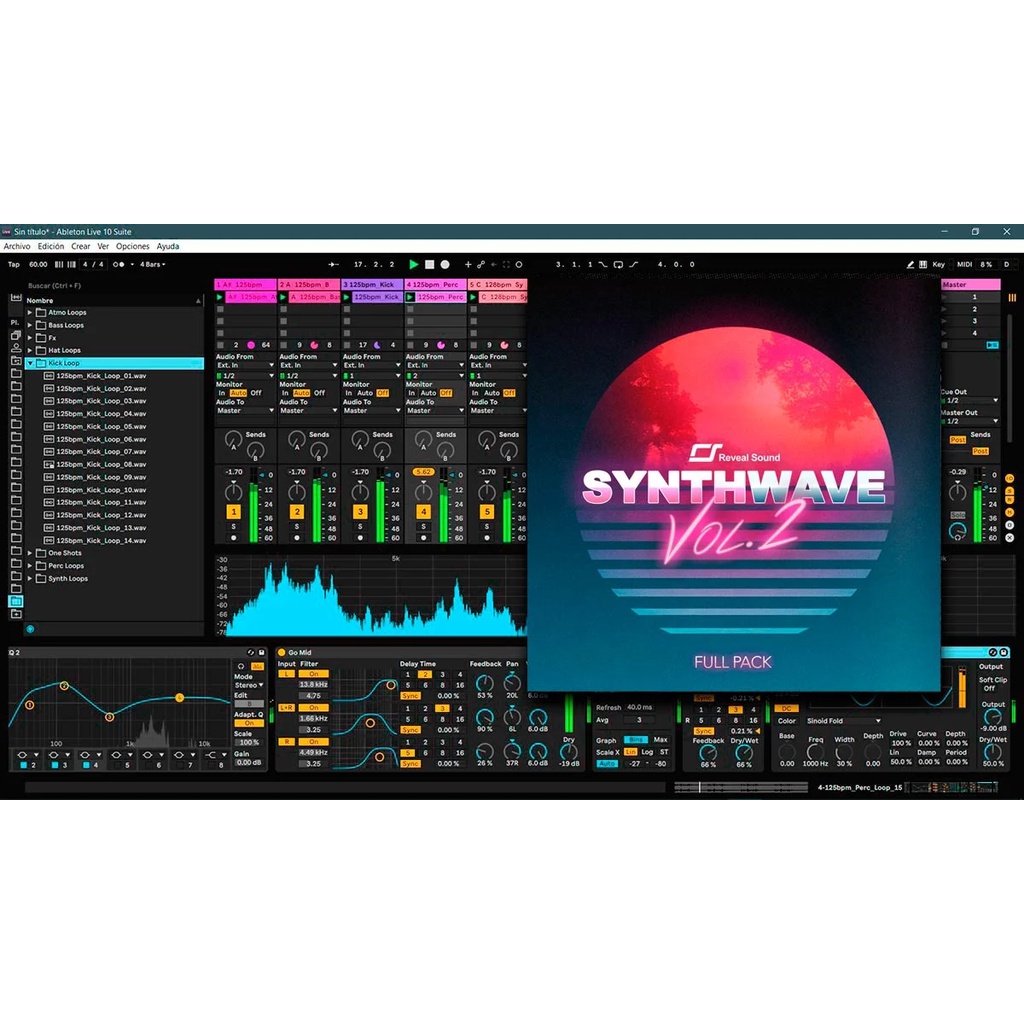Solo track 3 with S button
This screenshot has height=1024, width=1024.
pos(360,526)
